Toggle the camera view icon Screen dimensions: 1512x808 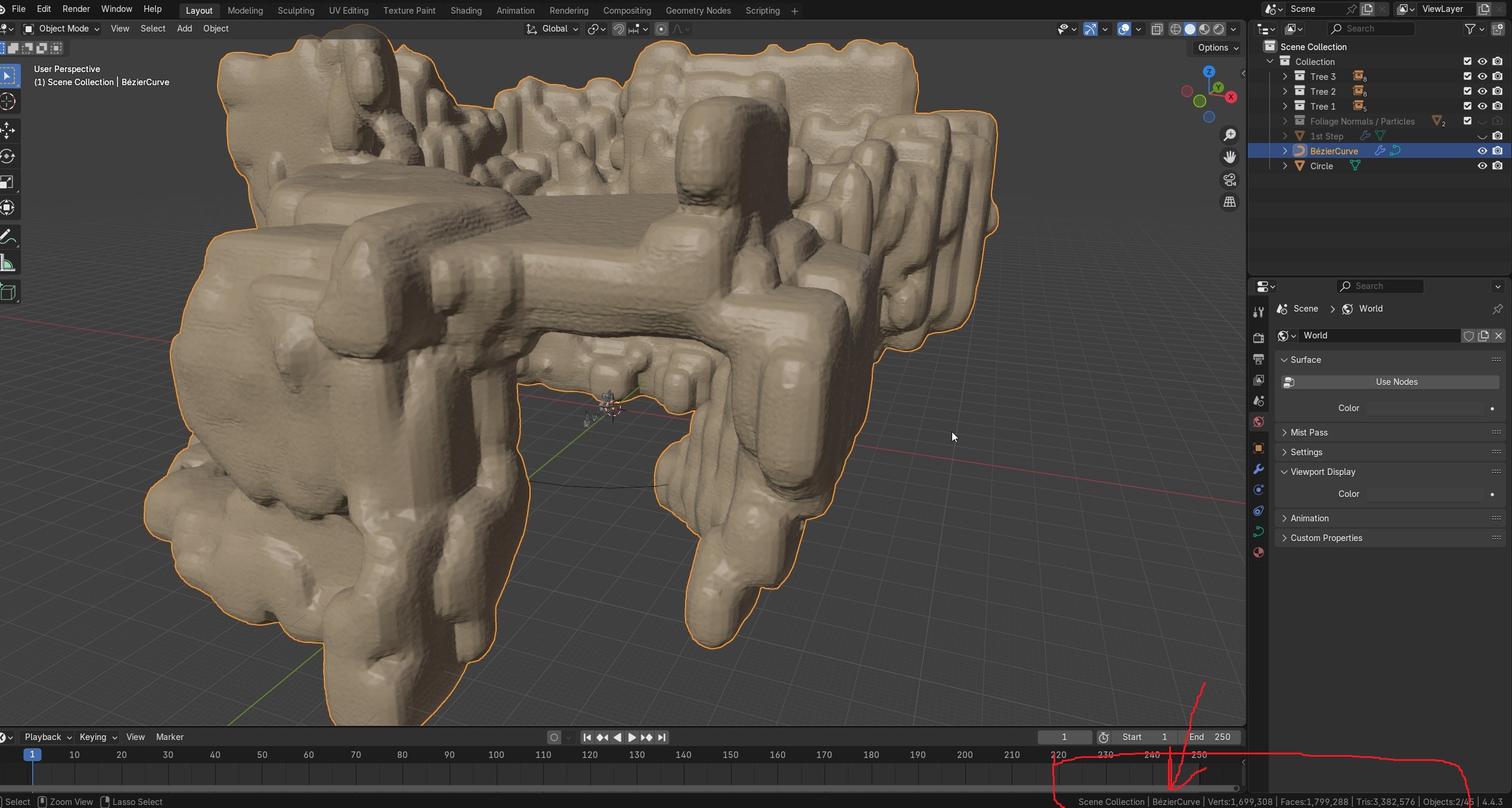(1229, 180)
